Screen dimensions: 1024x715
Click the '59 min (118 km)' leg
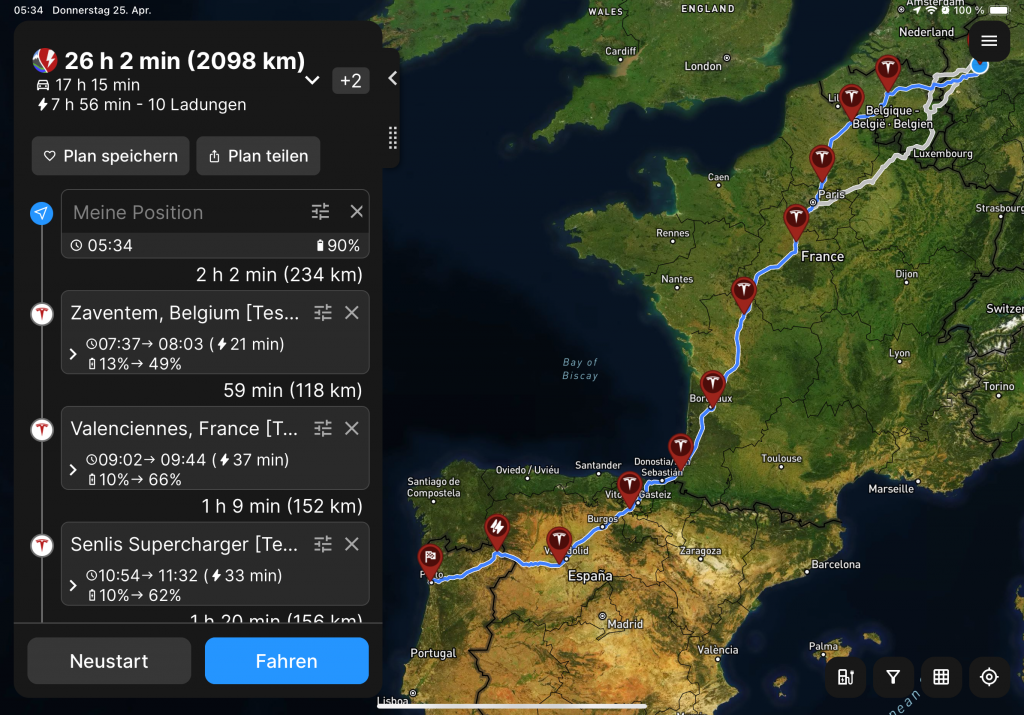pyautogui.click(x=293, y=390)
